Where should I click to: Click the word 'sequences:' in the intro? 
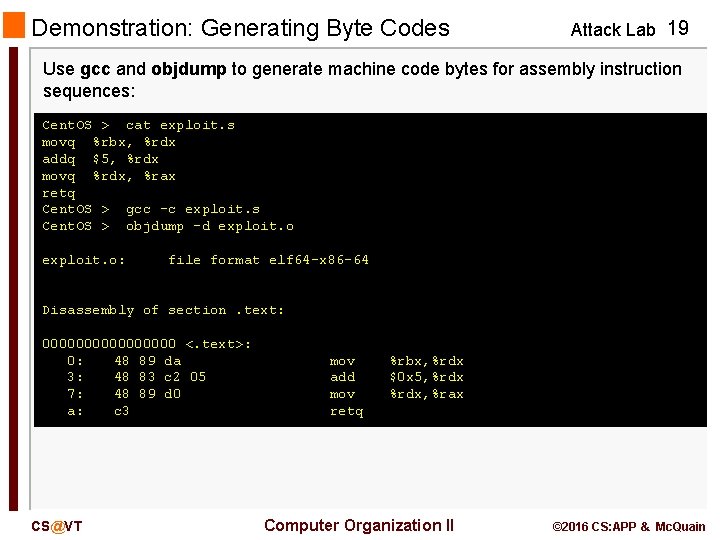pos(89,91)
